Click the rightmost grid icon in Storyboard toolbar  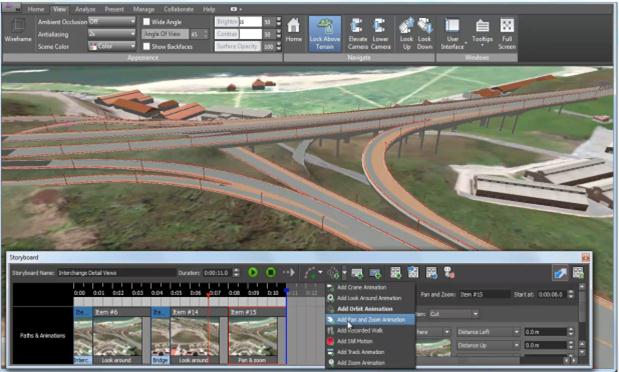point(578,272)
